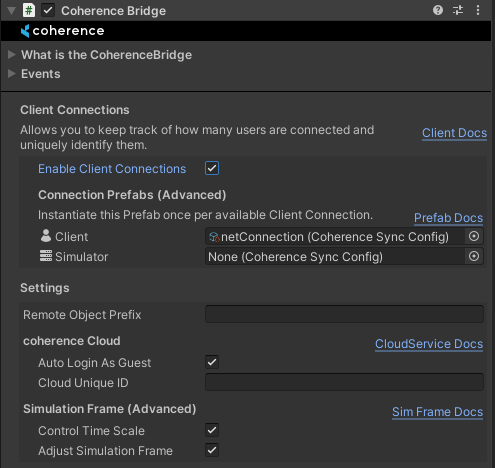The image size is (495, 468).
Task: Toggle the Enable Client Connections checkbox
Action: pos(212,168)
